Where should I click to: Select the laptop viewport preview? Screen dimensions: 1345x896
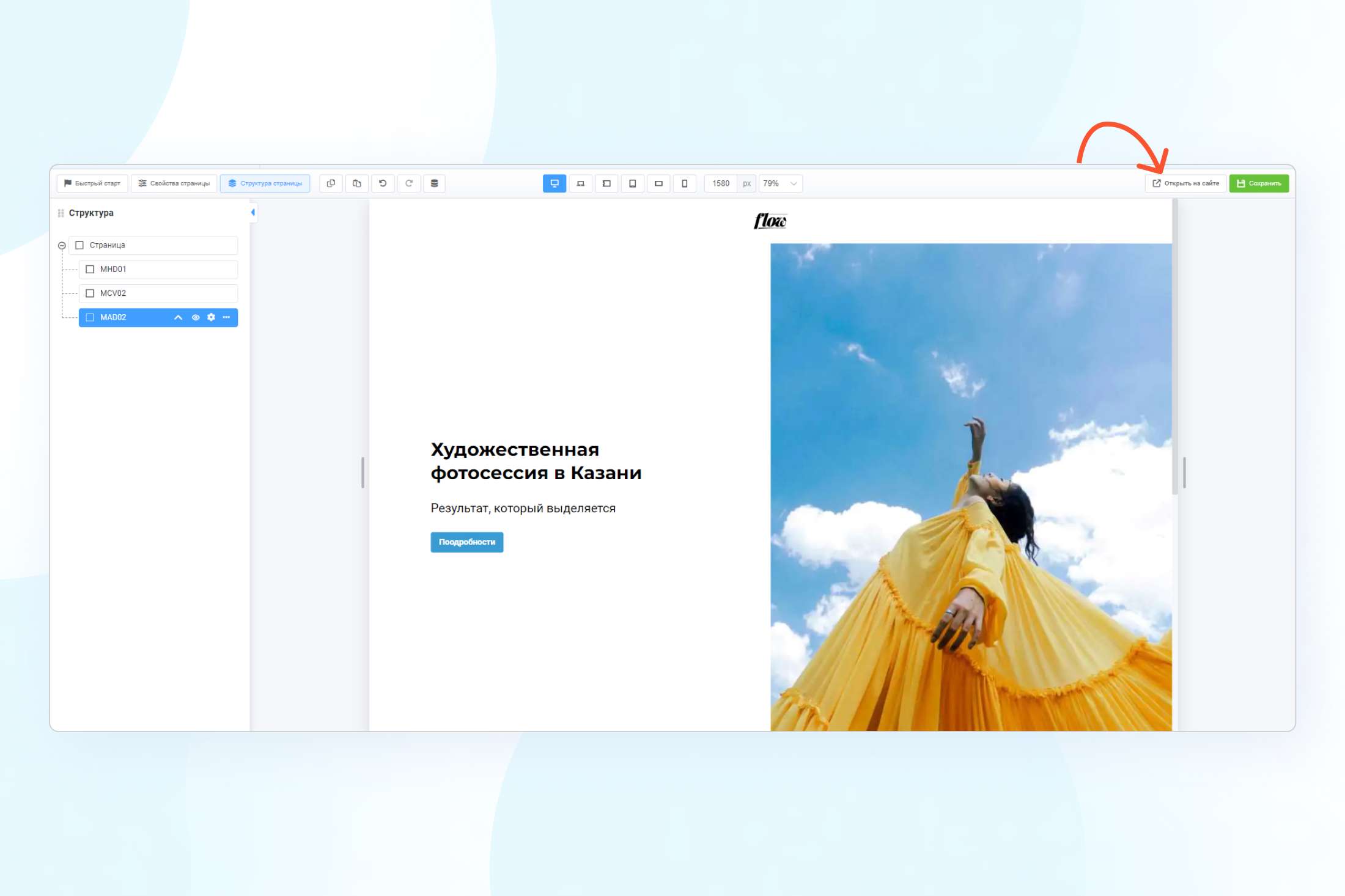(x=581, y=183)
